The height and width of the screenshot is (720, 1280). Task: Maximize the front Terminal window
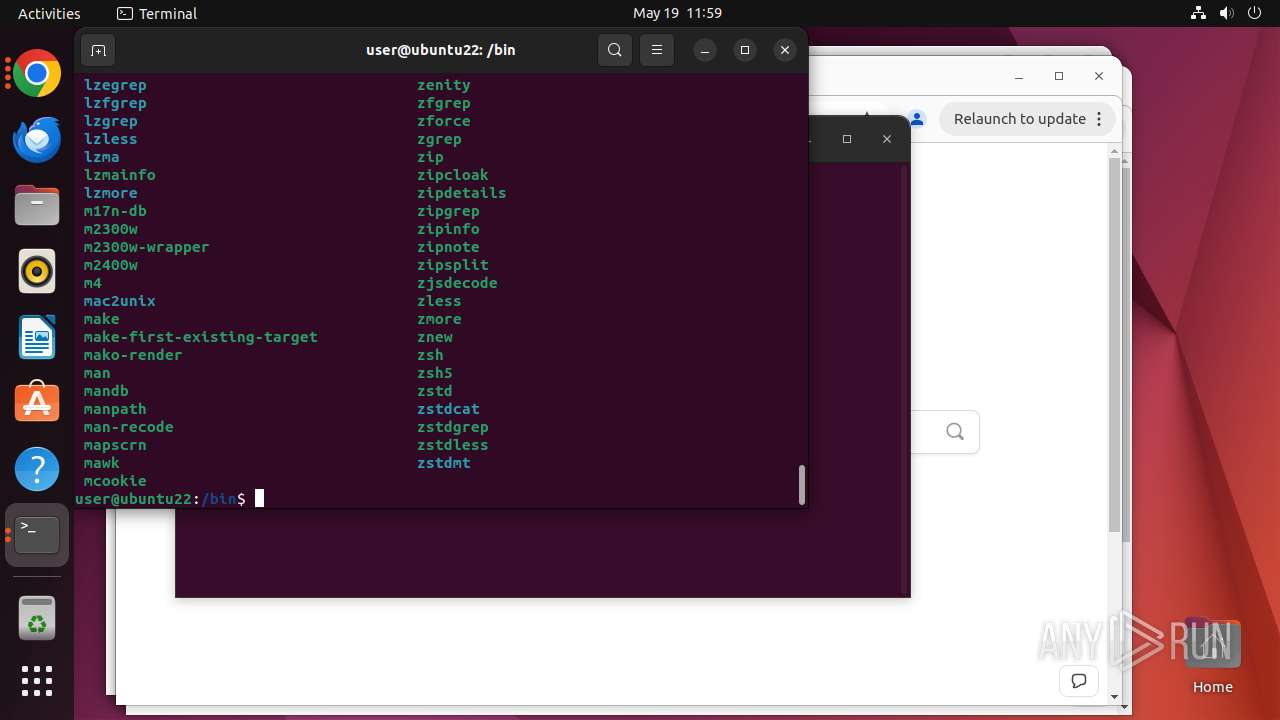(745, 50)
